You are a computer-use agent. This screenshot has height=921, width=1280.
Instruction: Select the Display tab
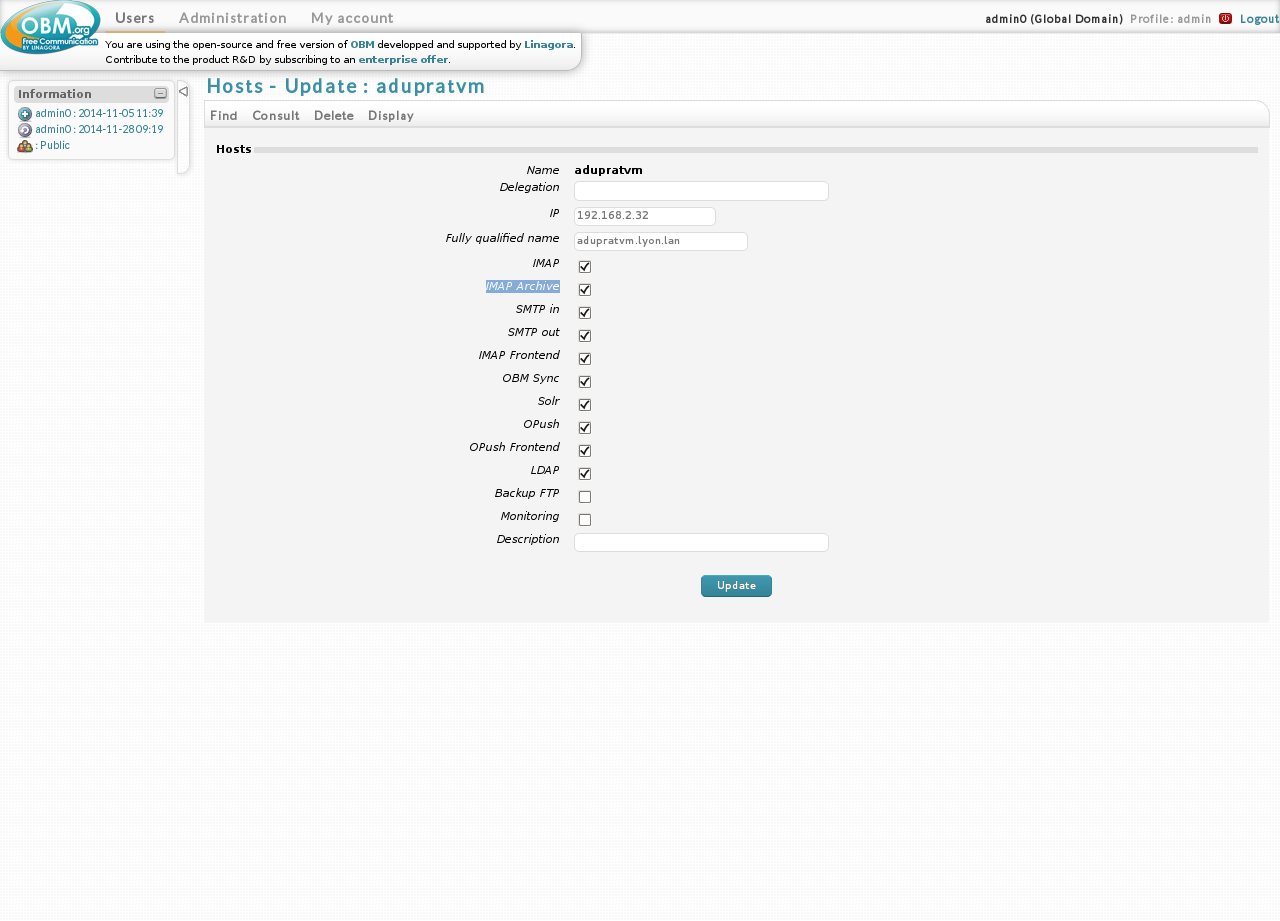391,116
